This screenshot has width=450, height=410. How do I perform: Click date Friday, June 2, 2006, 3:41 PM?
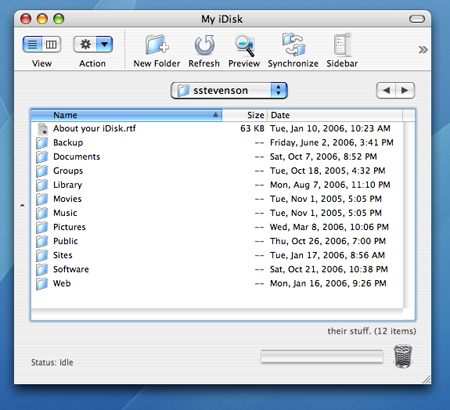(332, 143)
